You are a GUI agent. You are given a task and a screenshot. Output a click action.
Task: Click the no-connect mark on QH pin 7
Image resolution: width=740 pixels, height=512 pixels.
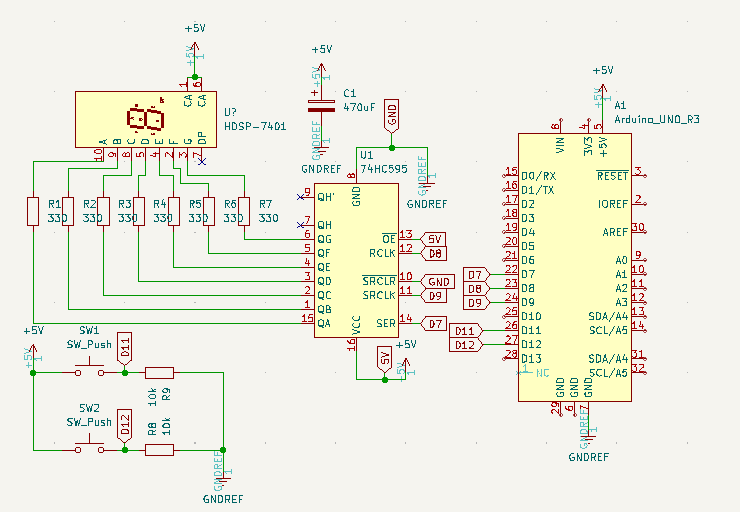[300, 225]
